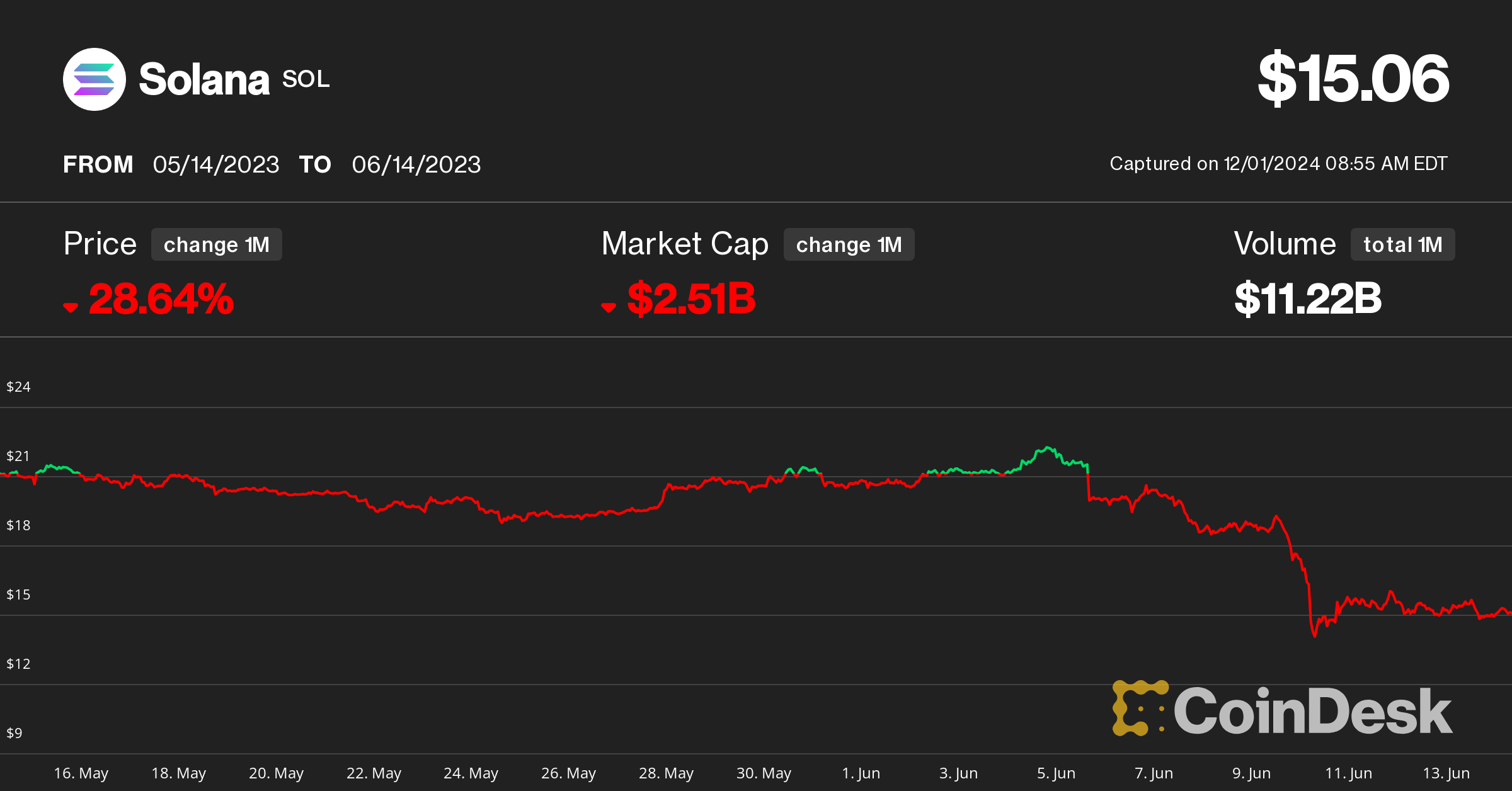The height and width of the screenshot is (791, 1512).
Task: Click the $15 y-axis label
Action: [18, 595]
